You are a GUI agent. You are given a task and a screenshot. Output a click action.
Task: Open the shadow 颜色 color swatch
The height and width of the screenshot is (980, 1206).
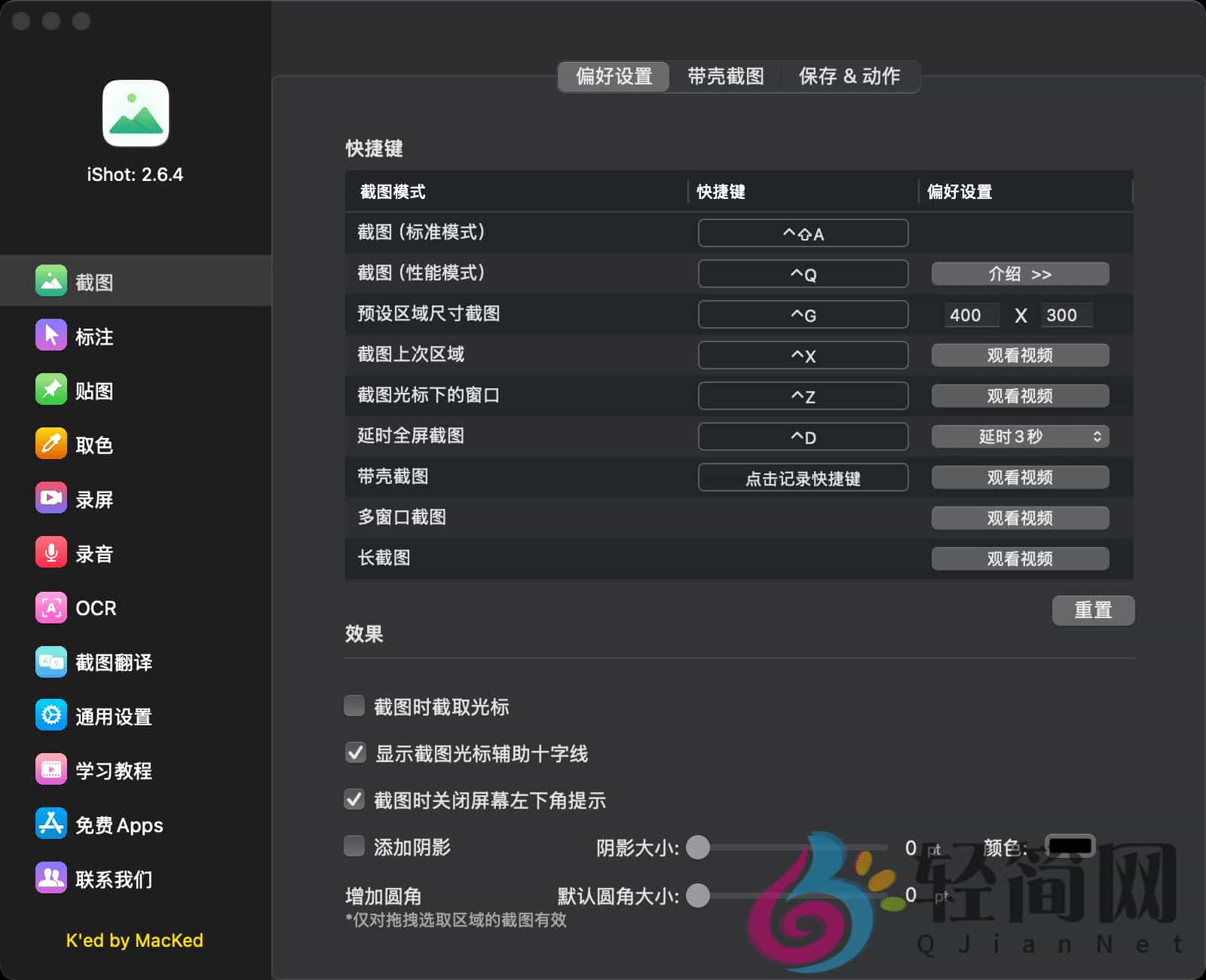pyautogui.click(x=1071, y=846)
